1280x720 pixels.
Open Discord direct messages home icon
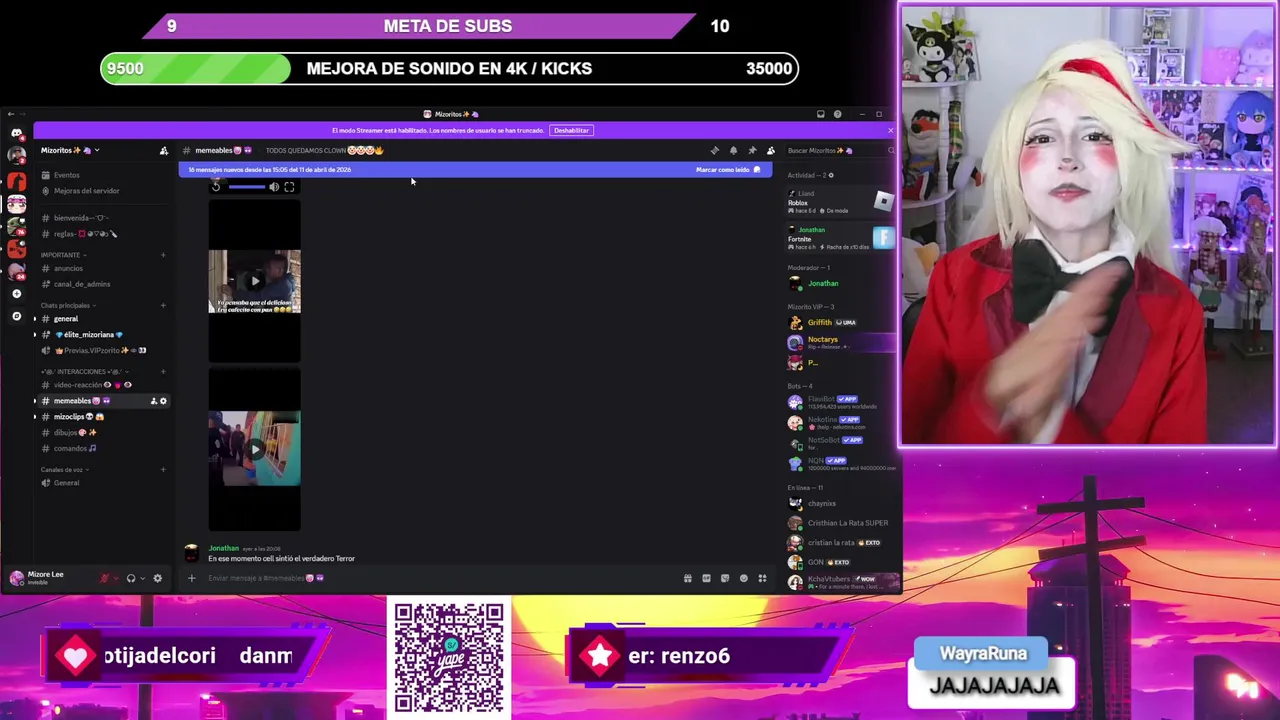(16, 132)
